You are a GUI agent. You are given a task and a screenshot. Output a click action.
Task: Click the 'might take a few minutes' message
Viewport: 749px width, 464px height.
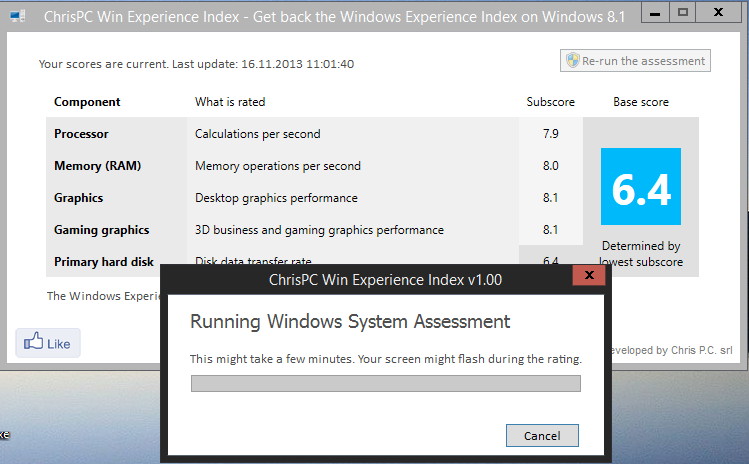click(x=385, y=359)
